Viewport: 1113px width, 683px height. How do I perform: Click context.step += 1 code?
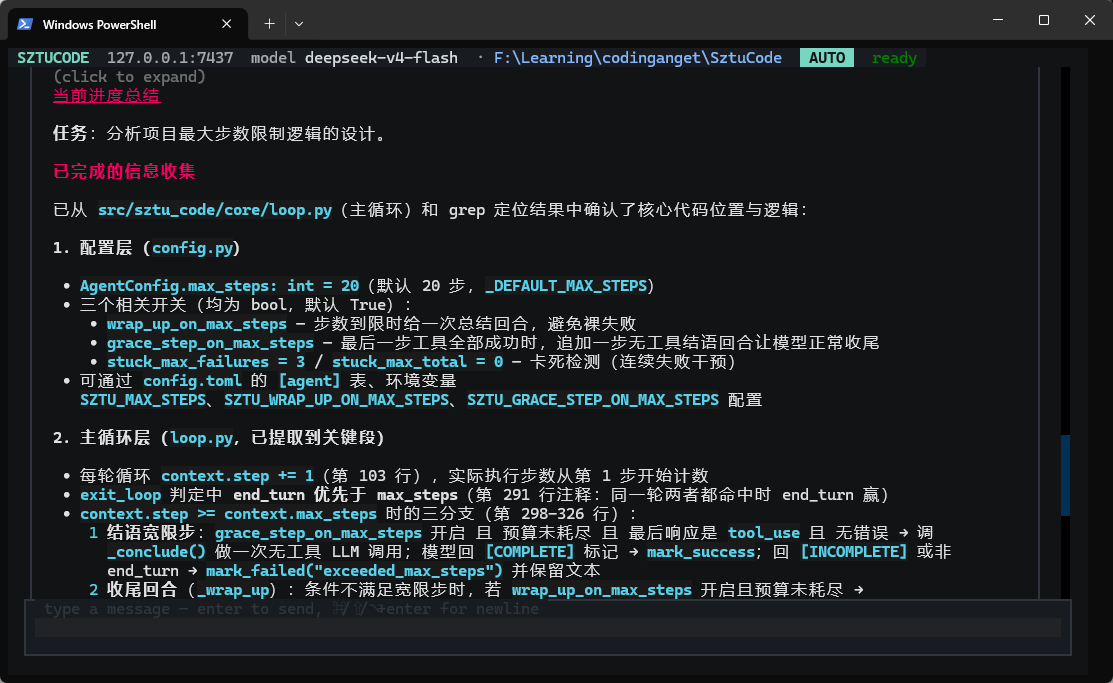pos(237,476)
